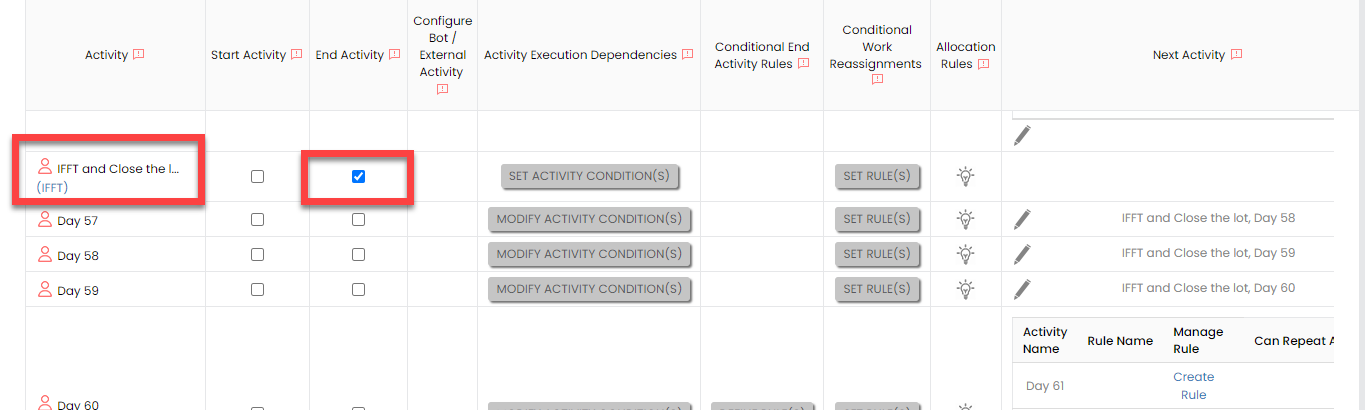Click the info icon beside Next Activity header
Image resolution: width=1365 pixels, height=410 pixels.
tap(1237, 55)
